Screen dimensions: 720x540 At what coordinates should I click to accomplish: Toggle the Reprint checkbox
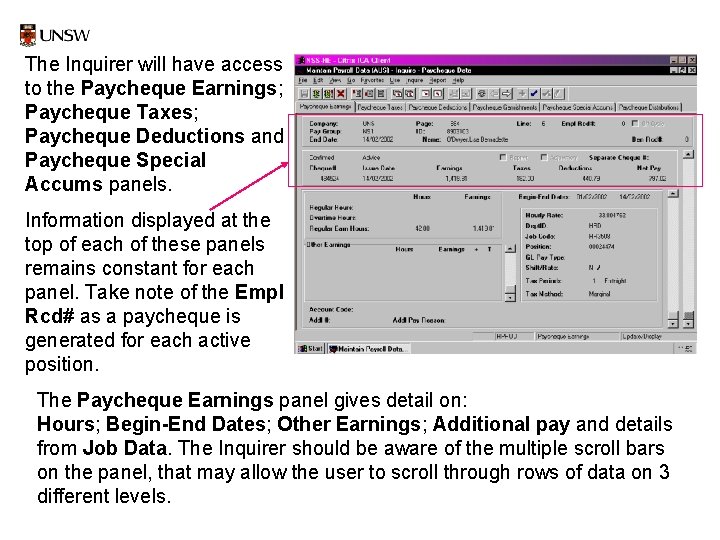(502, 157)
